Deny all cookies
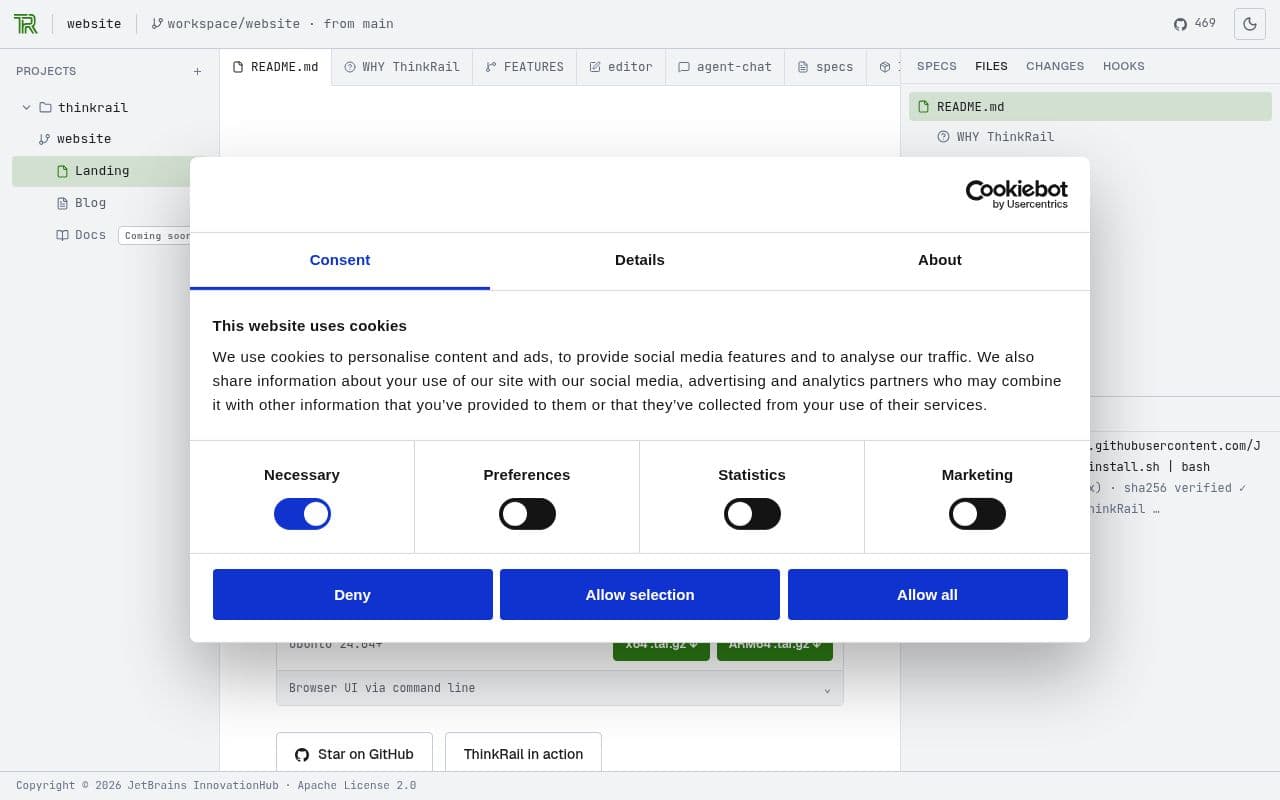The width and height of the screenshot is (1280, 800). (x=352, y=594)
